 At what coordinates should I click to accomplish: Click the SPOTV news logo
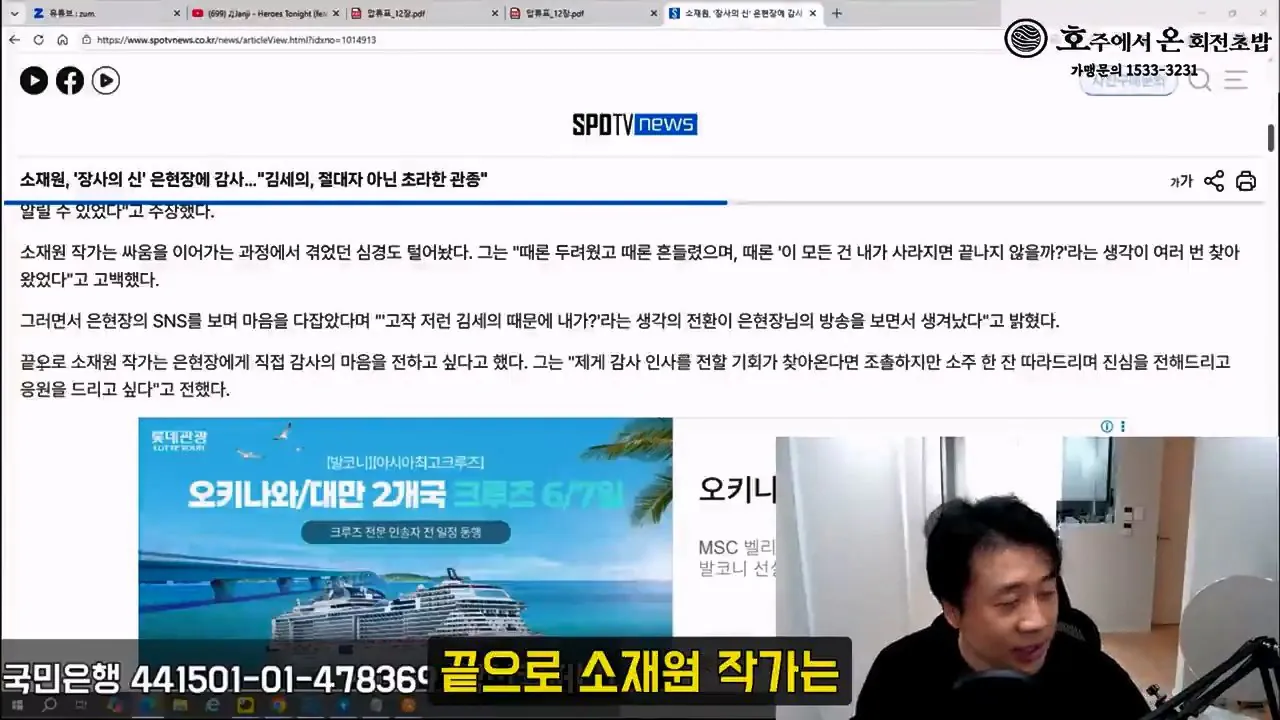click(635, 124)
